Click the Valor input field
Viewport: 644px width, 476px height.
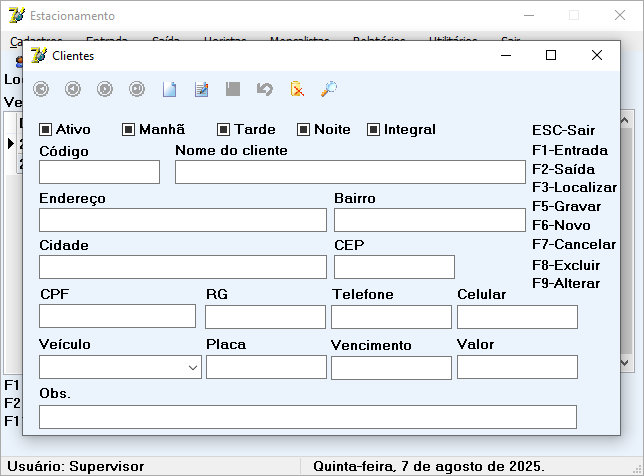click(518, 367)
